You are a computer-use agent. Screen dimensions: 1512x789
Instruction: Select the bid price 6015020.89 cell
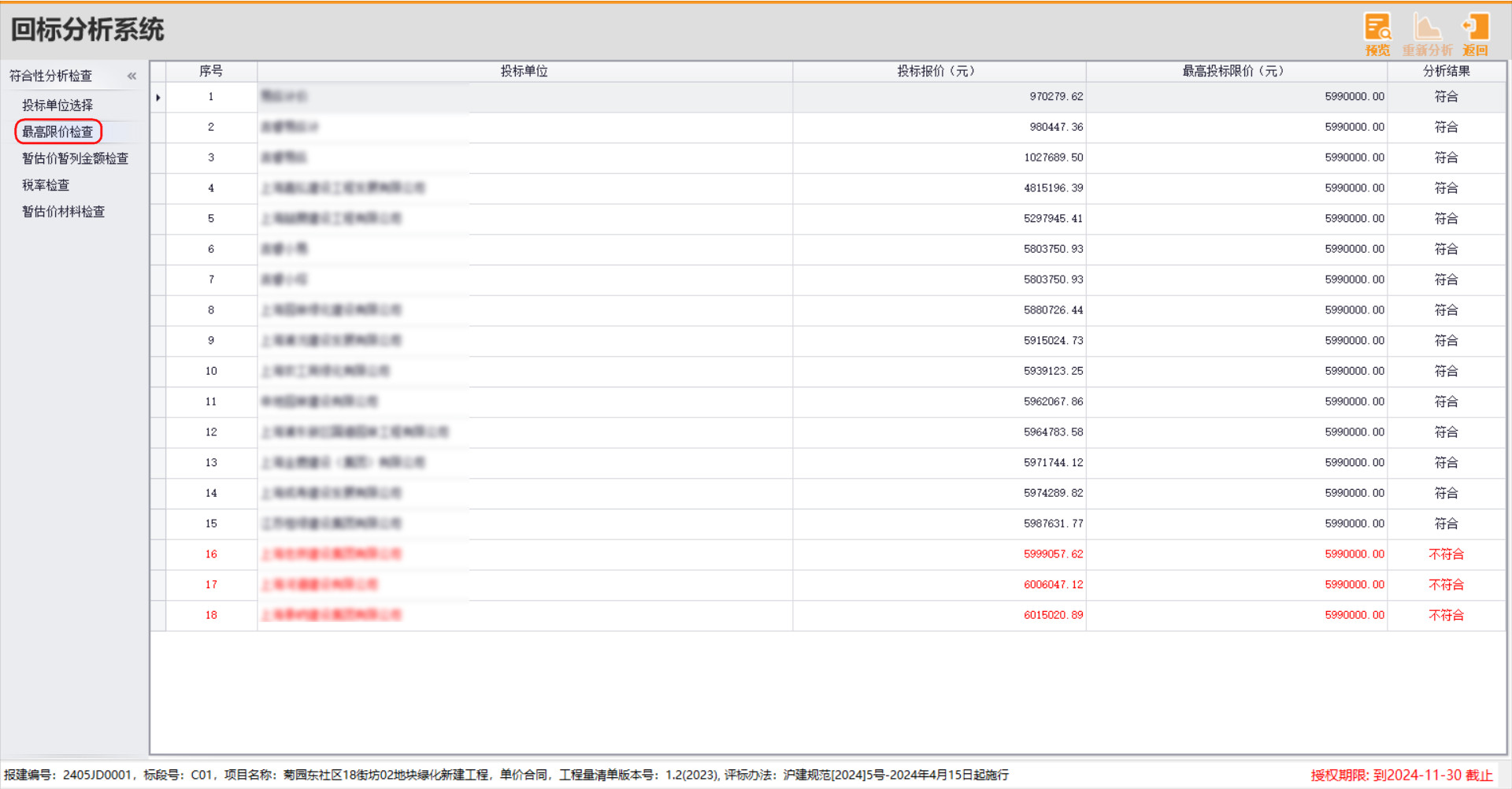1053,615
